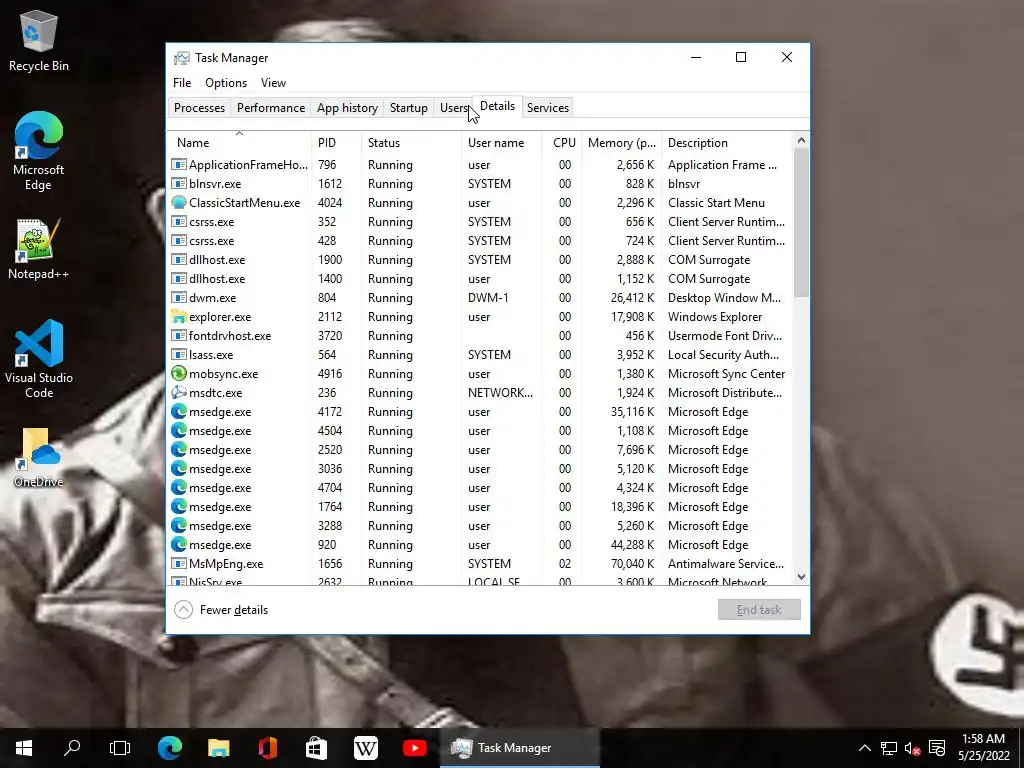The width and height of the screenshot is (1024, 768).
Task: Open Task View on the taskbar
Action: (120, 748)
